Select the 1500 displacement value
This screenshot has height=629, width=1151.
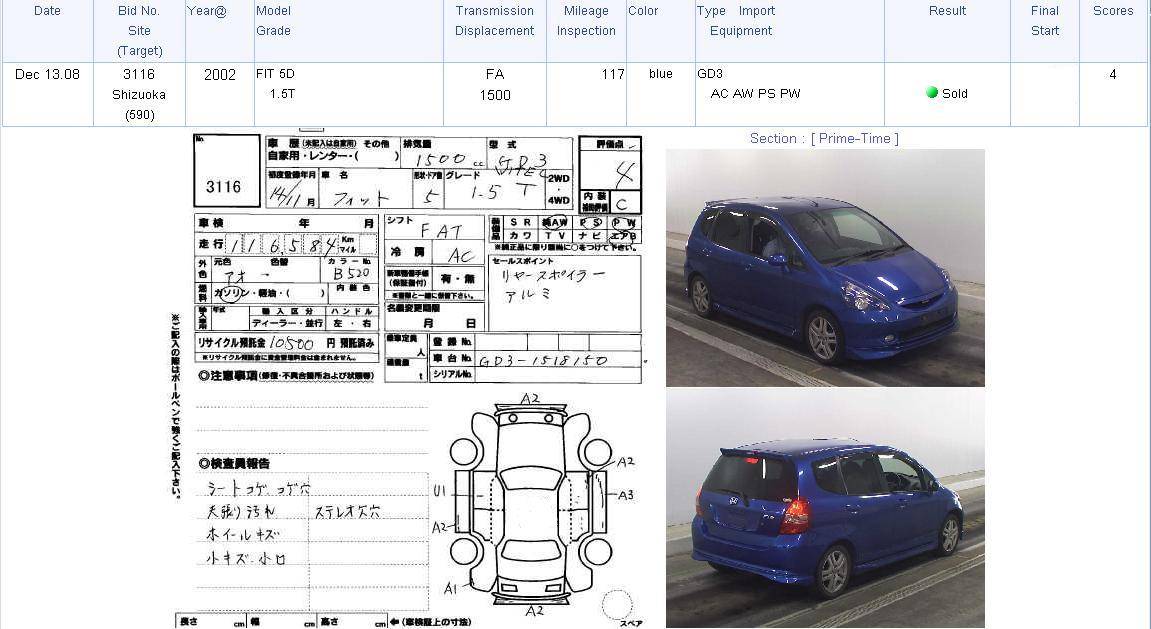coord(495,95)
